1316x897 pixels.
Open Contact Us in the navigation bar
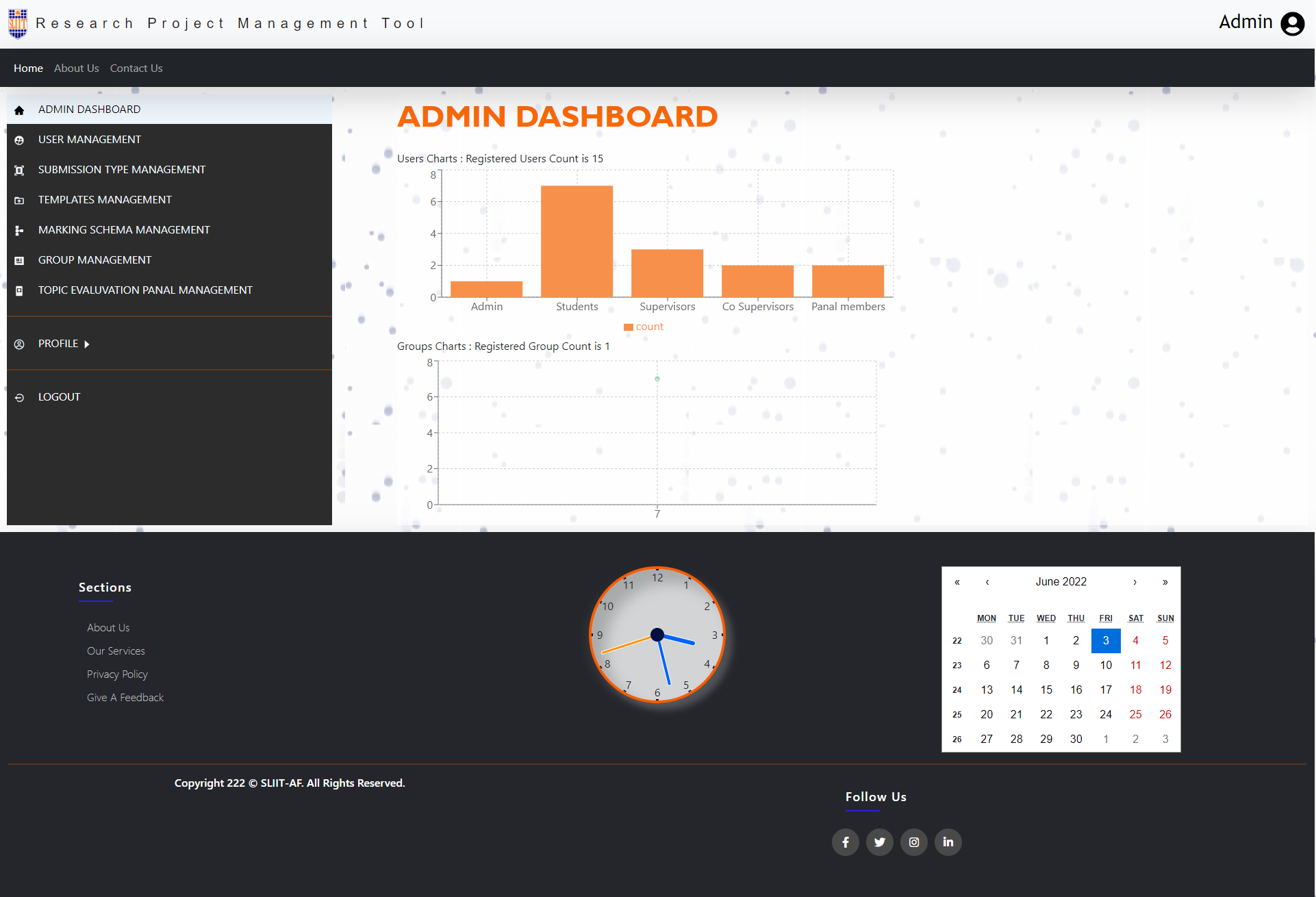136,68
